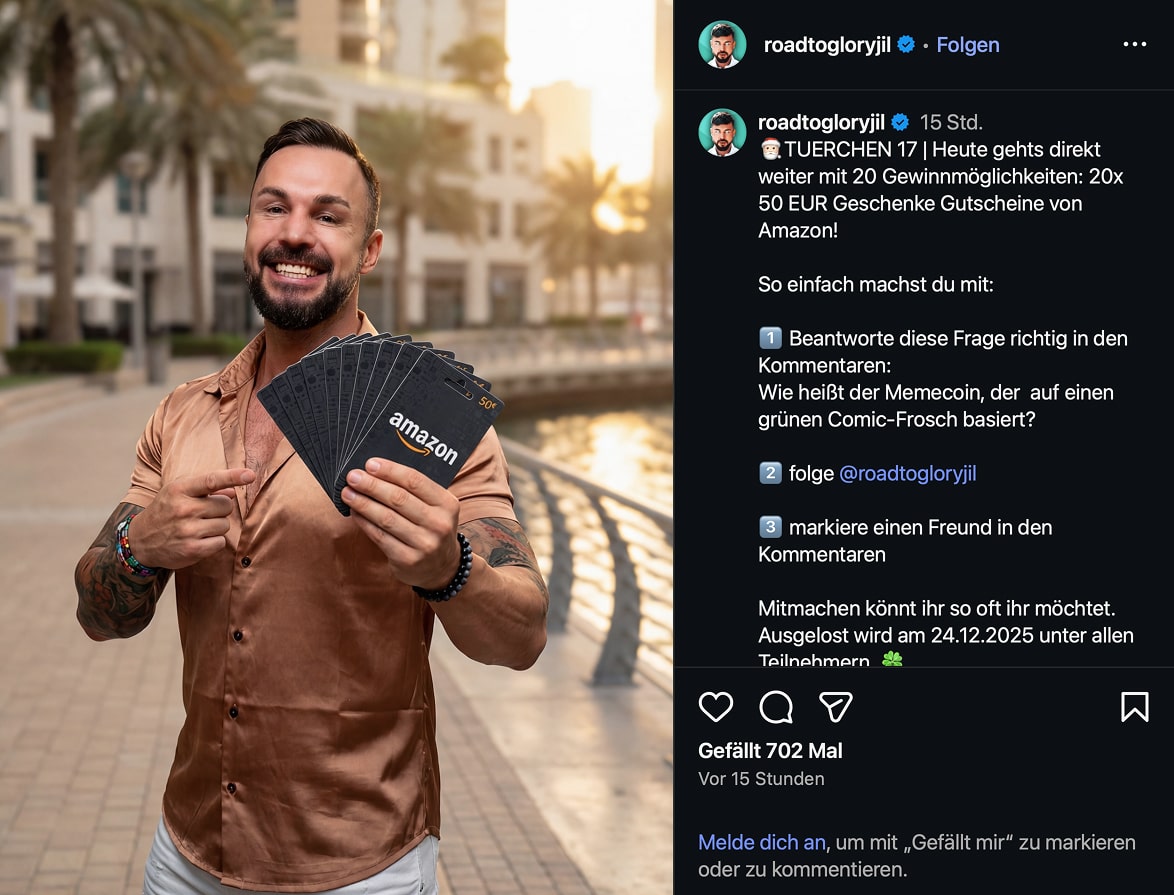Image resolution: width=1174 pixels, height=895 pixels.
Task: Click the verified badge in the header
Action: 906,44
